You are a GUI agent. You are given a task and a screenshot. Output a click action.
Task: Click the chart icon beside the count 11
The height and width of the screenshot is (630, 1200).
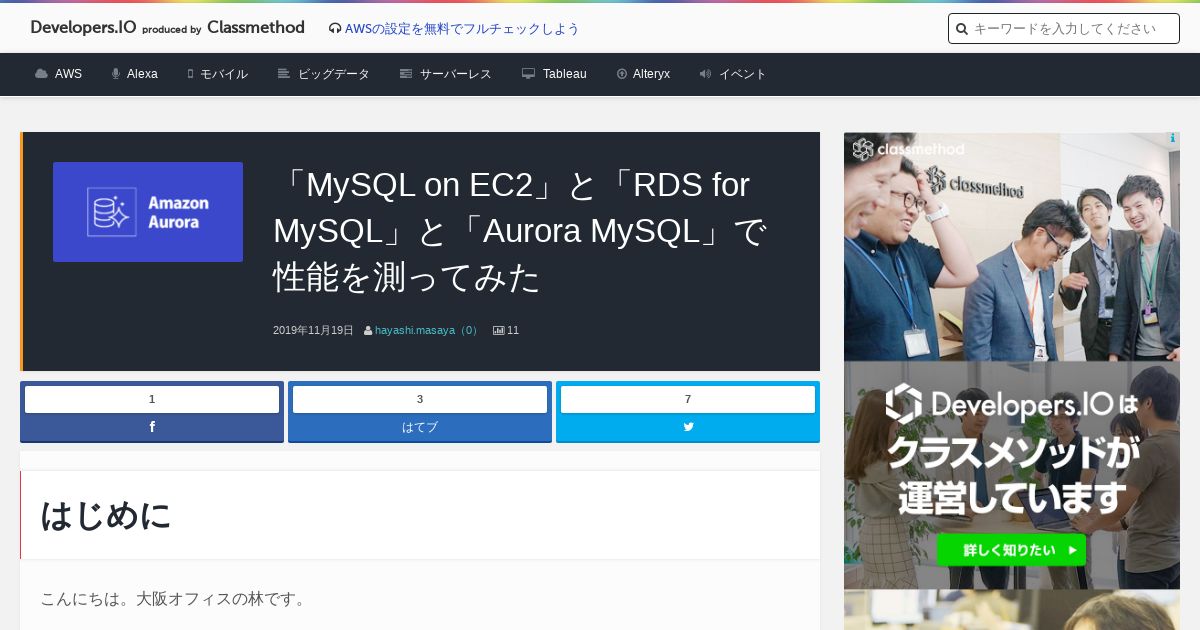(499, 330)
